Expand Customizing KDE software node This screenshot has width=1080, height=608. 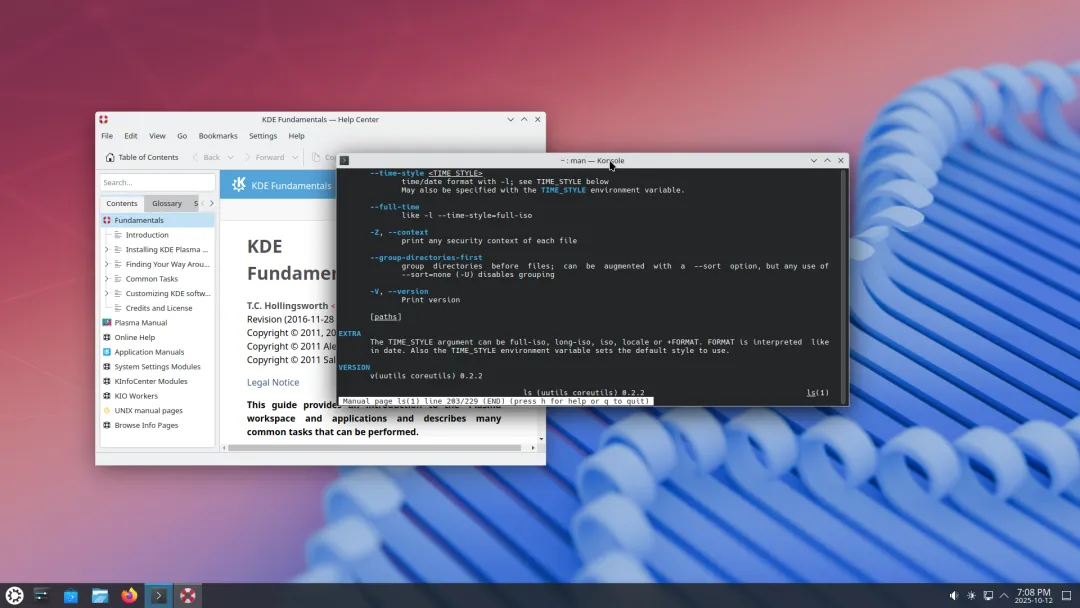(x=107, y=293)
